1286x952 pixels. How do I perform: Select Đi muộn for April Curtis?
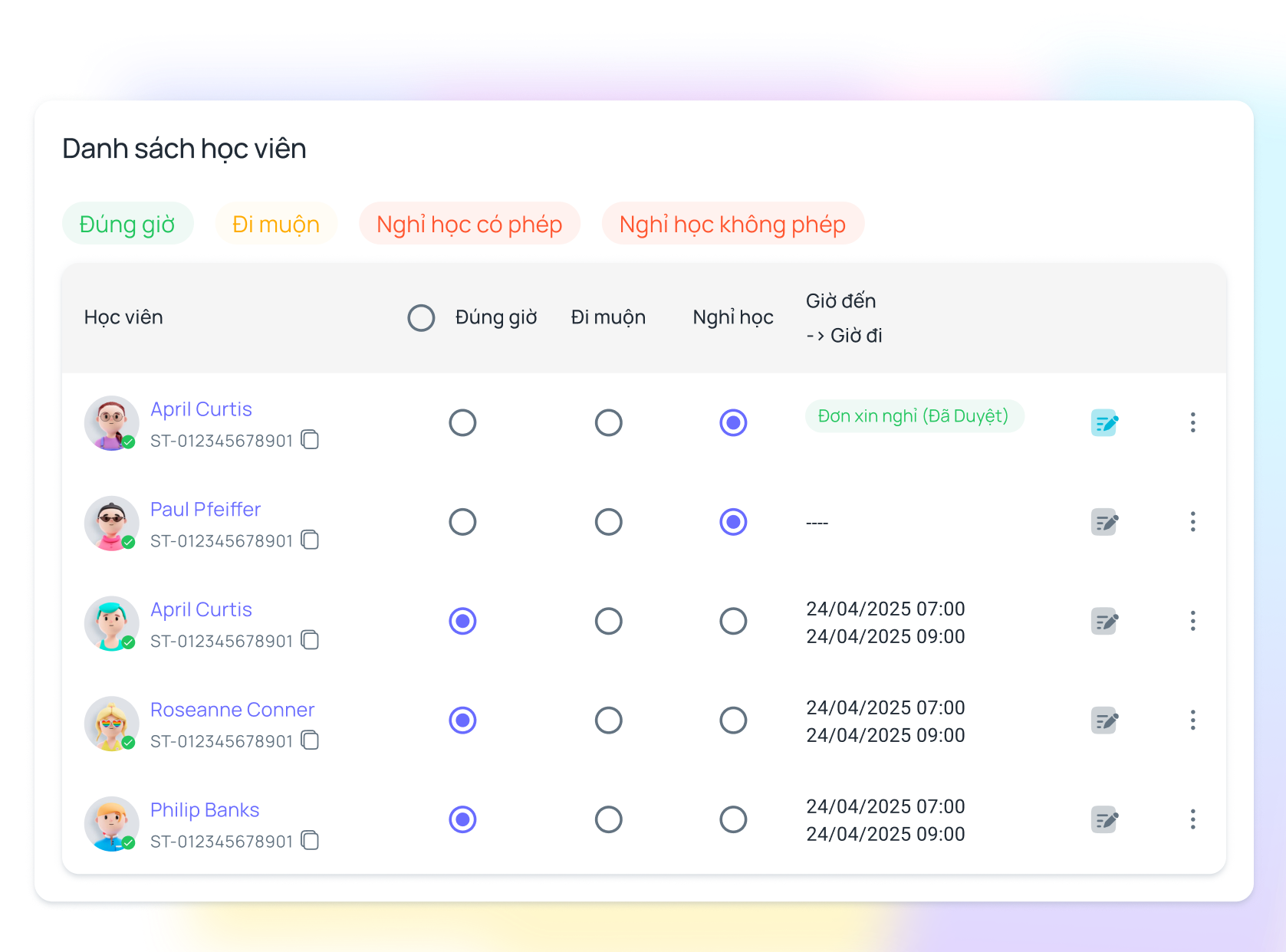coord(608,422)
